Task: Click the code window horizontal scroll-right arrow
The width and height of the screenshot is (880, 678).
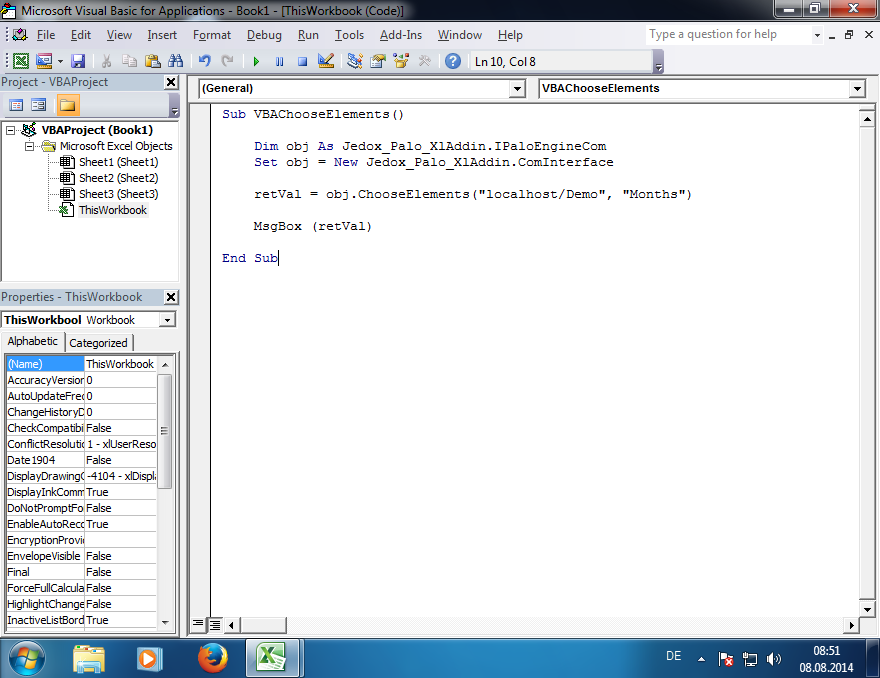Action: 851,625
